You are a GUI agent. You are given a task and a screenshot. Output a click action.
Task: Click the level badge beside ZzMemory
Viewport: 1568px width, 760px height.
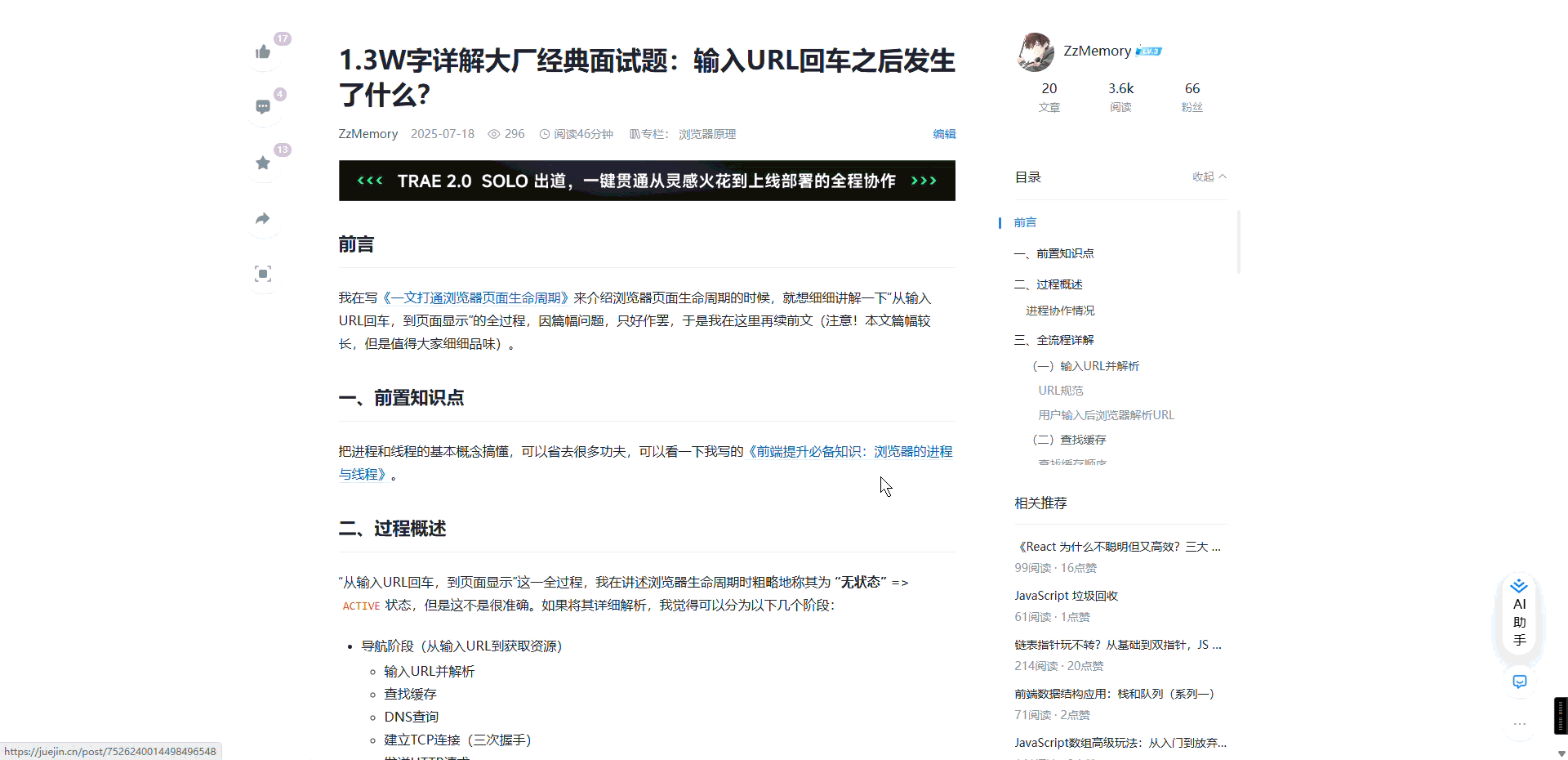(1150, 51)
